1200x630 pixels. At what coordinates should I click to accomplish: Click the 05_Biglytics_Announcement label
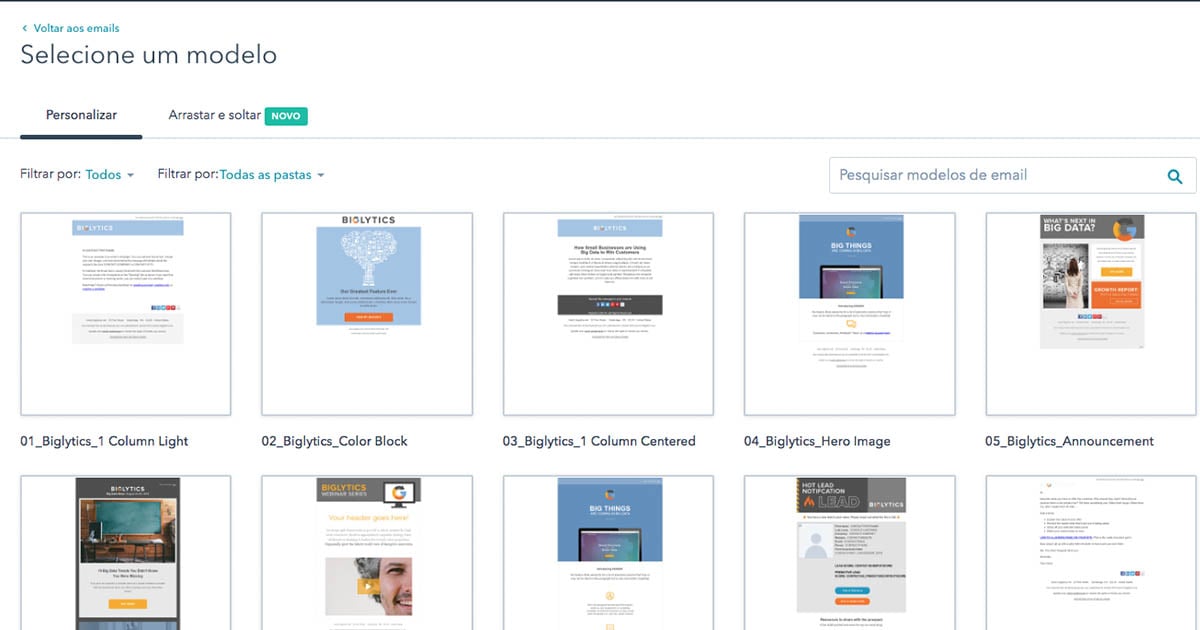coord(1069,441)
